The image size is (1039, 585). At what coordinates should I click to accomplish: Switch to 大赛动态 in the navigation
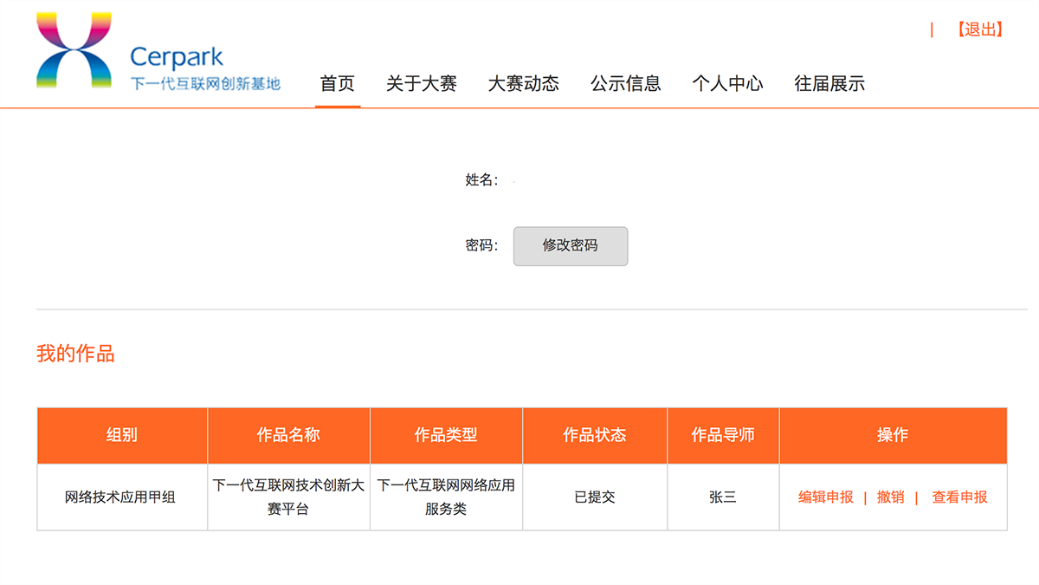point(523,84)
